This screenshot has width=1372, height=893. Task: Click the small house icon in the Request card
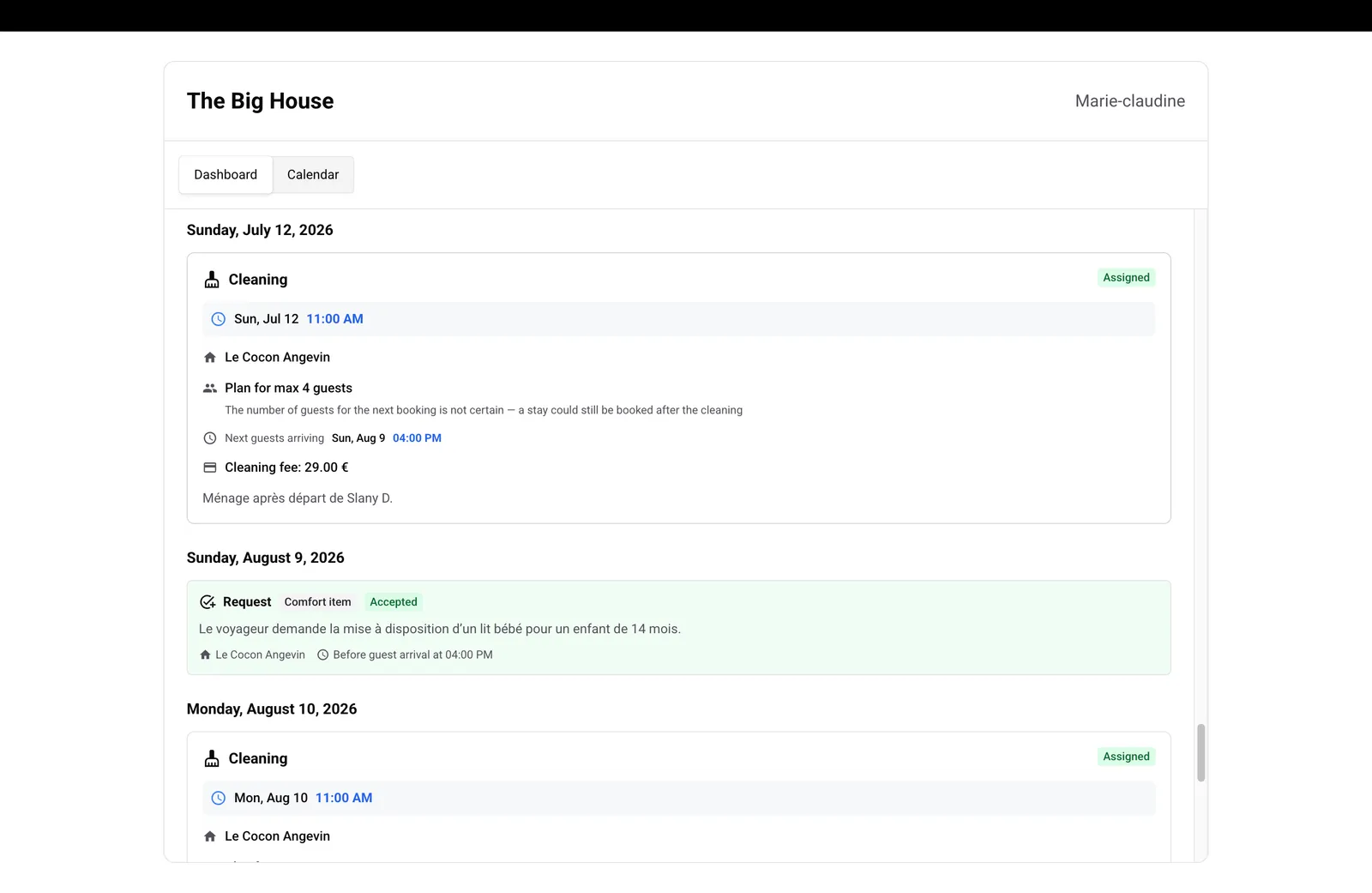pos(205,655)
